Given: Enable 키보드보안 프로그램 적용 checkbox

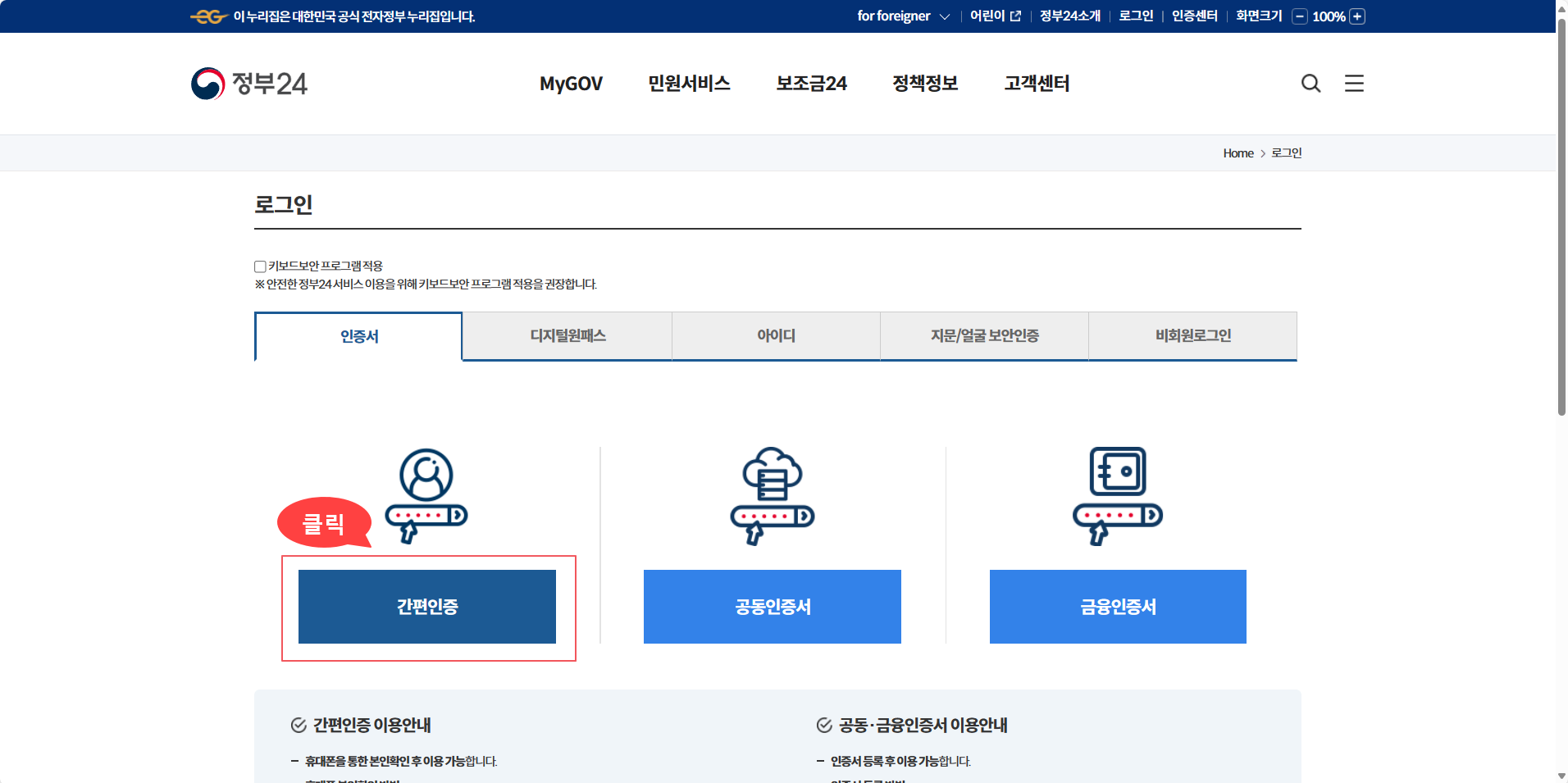Looking at the screenshot, I should tap(260, 266).
